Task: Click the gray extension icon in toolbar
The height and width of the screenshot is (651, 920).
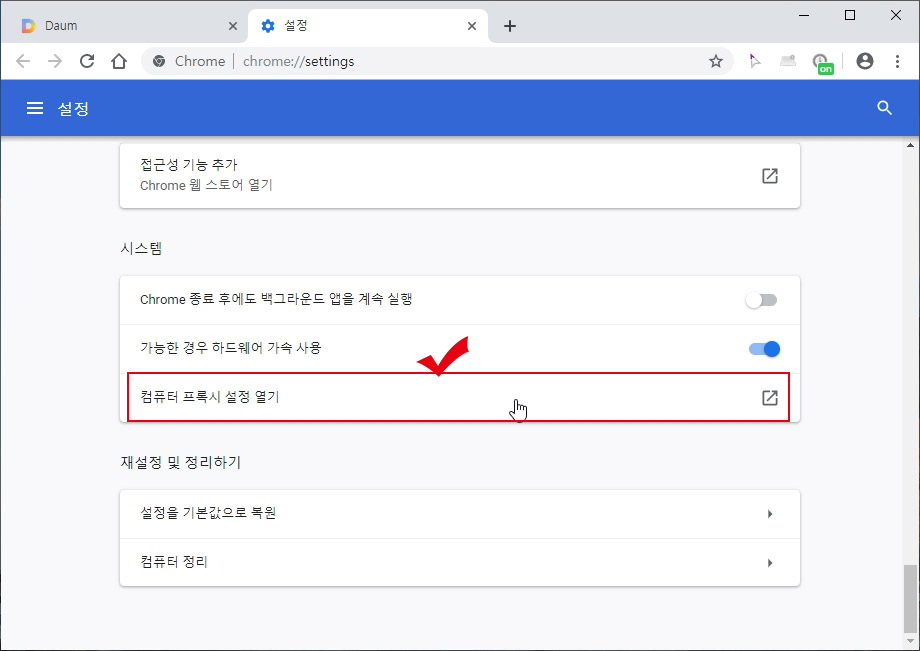Action: 787,60
